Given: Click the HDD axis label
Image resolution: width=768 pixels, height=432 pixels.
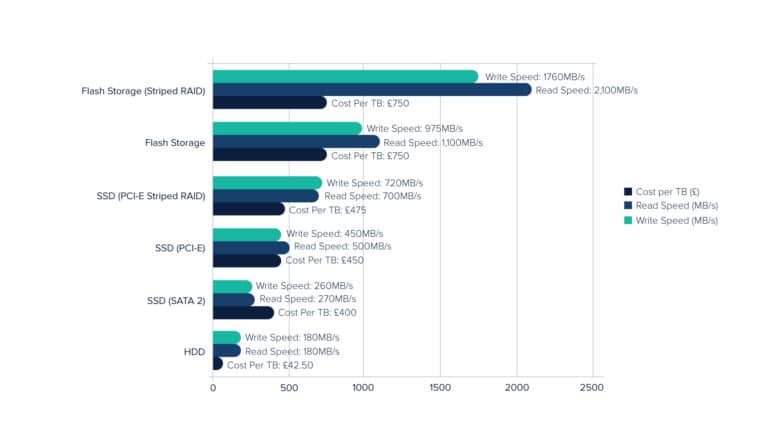Looking at the screenshot, I should tap(194, 352).
